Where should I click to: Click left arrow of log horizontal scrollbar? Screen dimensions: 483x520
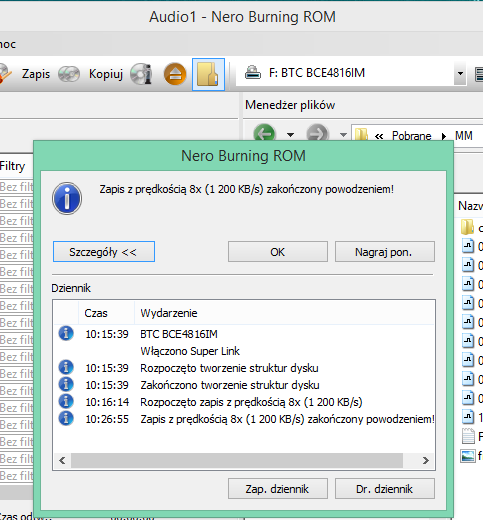coord(62,460)
